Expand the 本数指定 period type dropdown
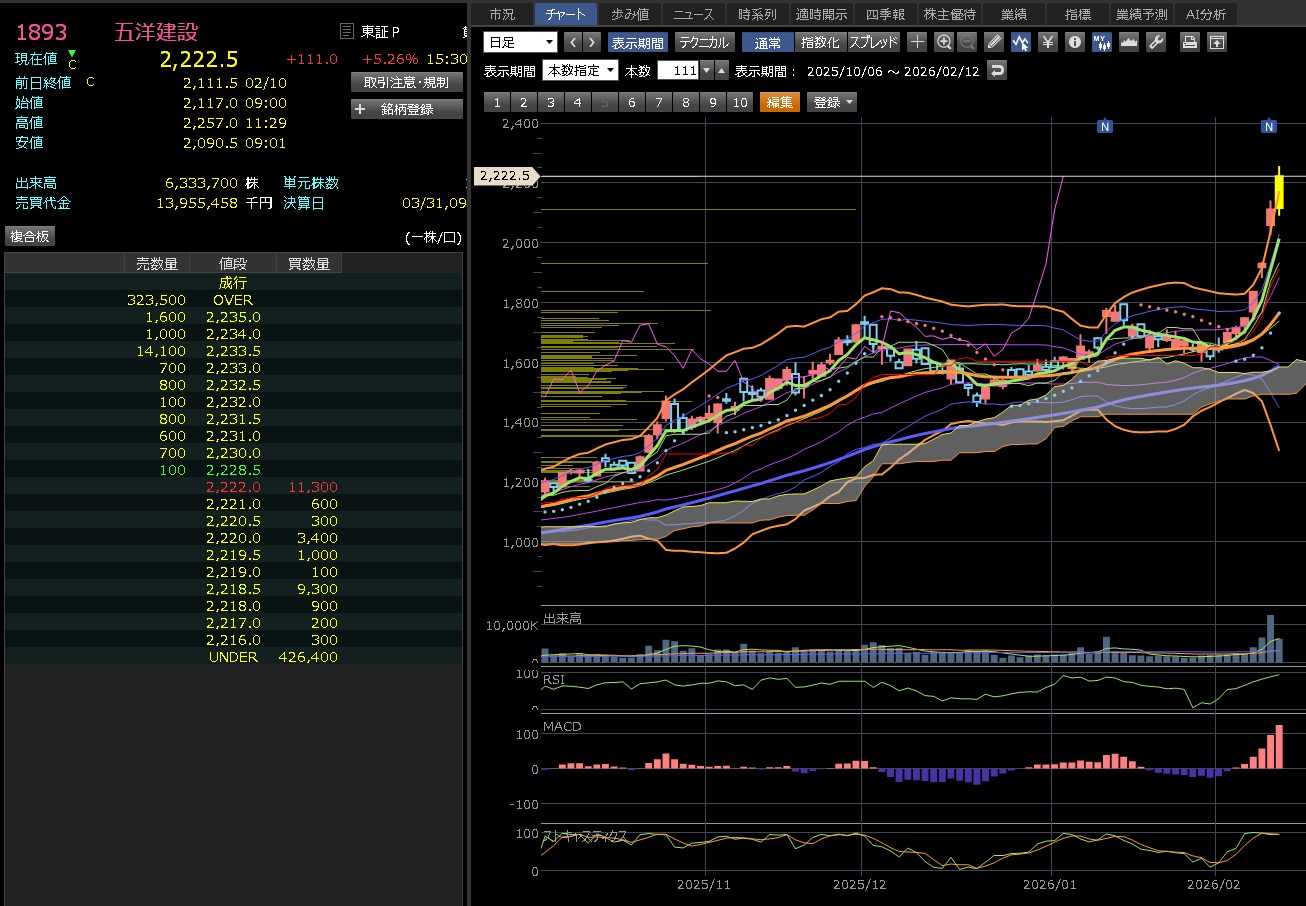This screenshot has height=906, width=1306. 580,71
